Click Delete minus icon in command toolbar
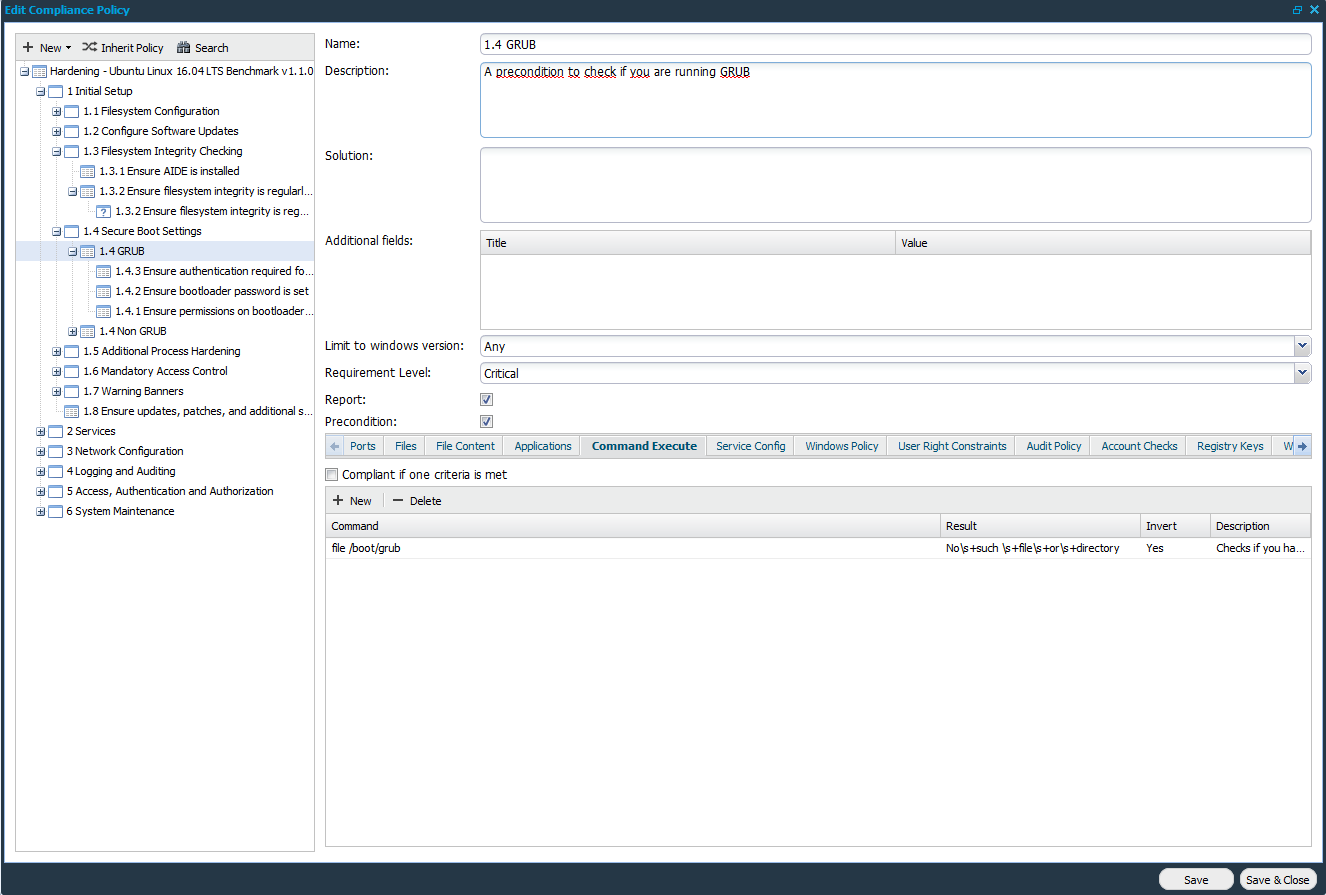 point(398,501)
